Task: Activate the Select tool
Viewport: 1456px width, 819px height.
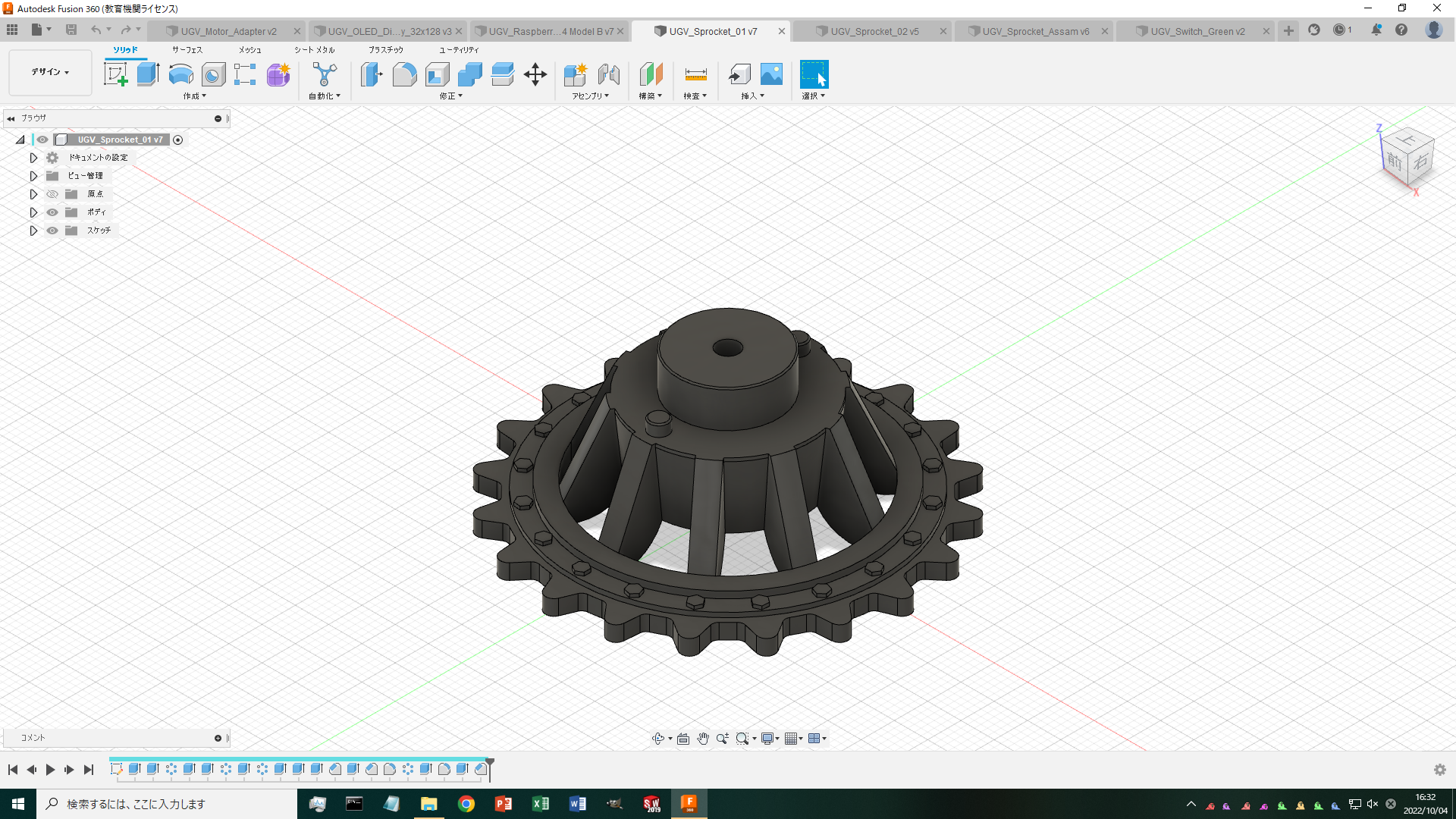Action: [x=814, y=74]
